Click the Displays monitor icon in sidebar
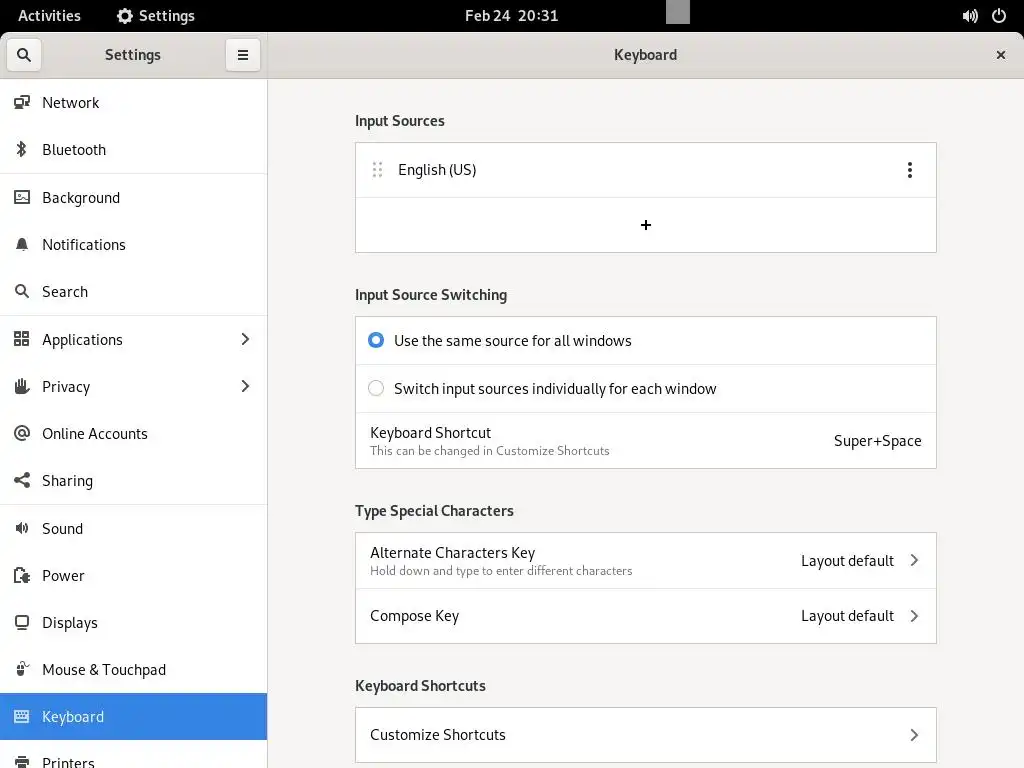Image resolution: width=1024 pixels, height=768 pixels. click(21, 623)
